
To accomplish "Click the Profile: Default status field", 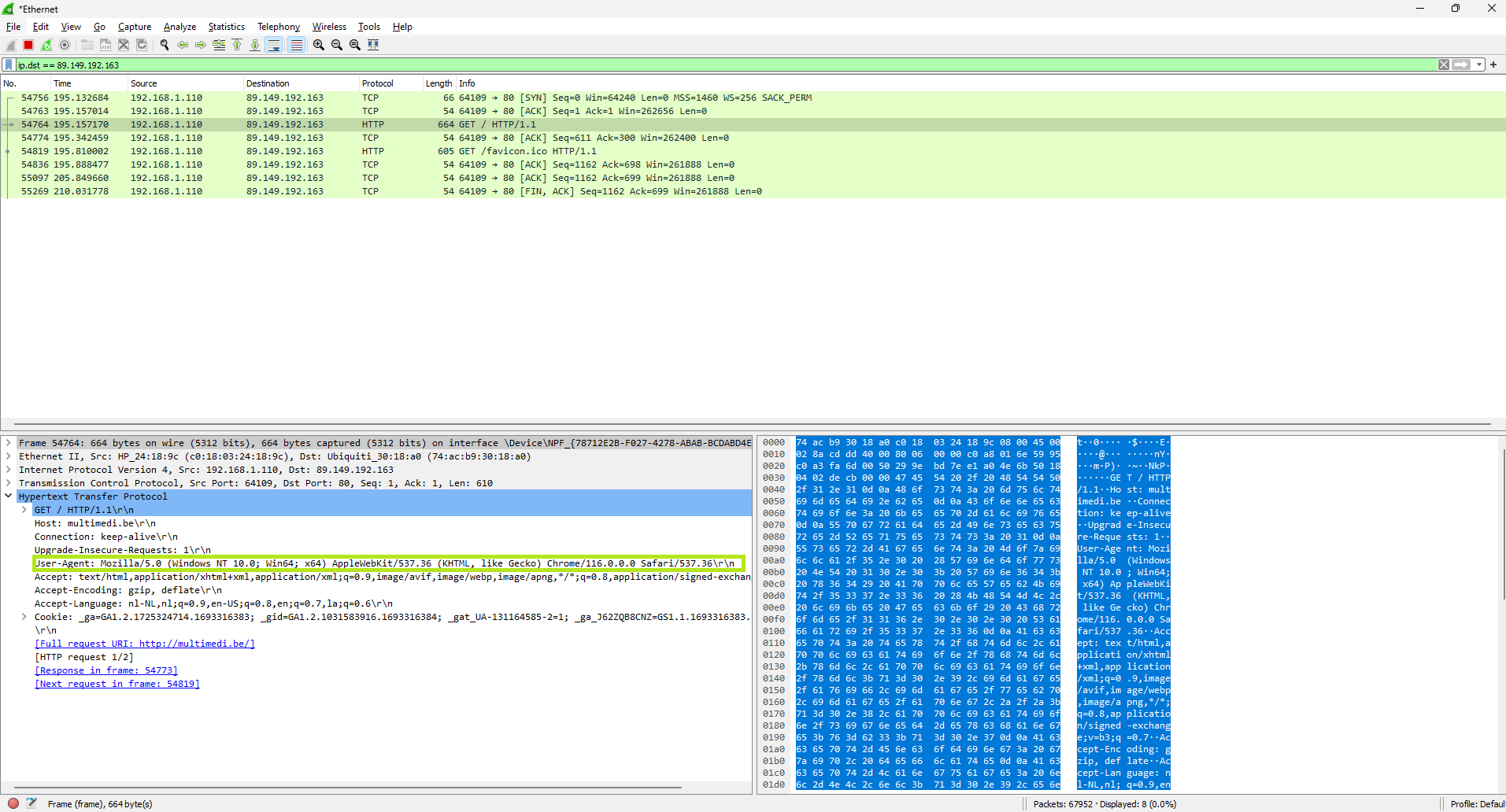I will pyautogui.click(x=1478, y=804).
